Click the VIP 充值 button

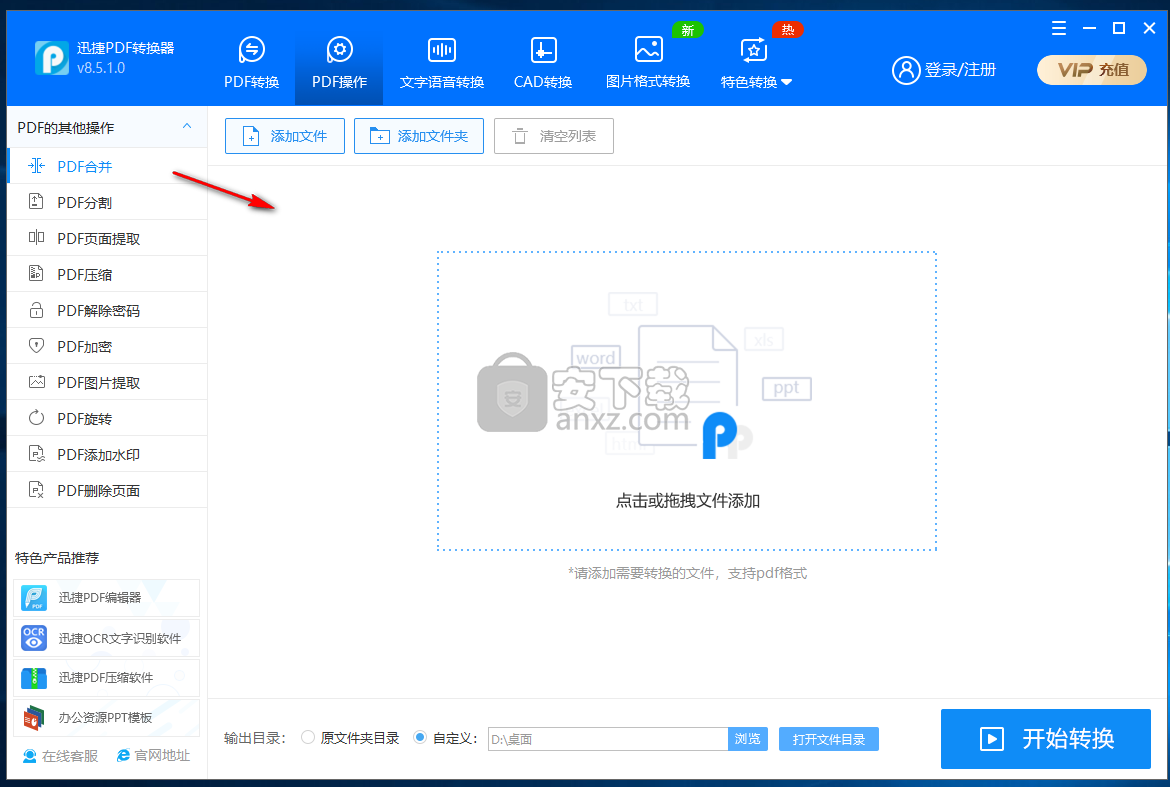(1092, 70)
